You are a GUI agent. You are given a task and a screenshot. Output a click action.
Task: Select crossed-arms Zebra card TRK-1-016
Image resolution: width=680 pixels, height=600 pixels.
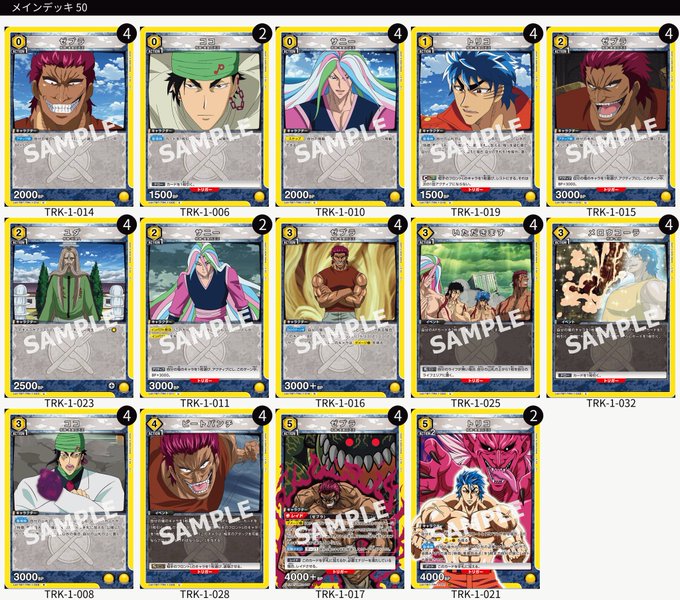point(340,307)
